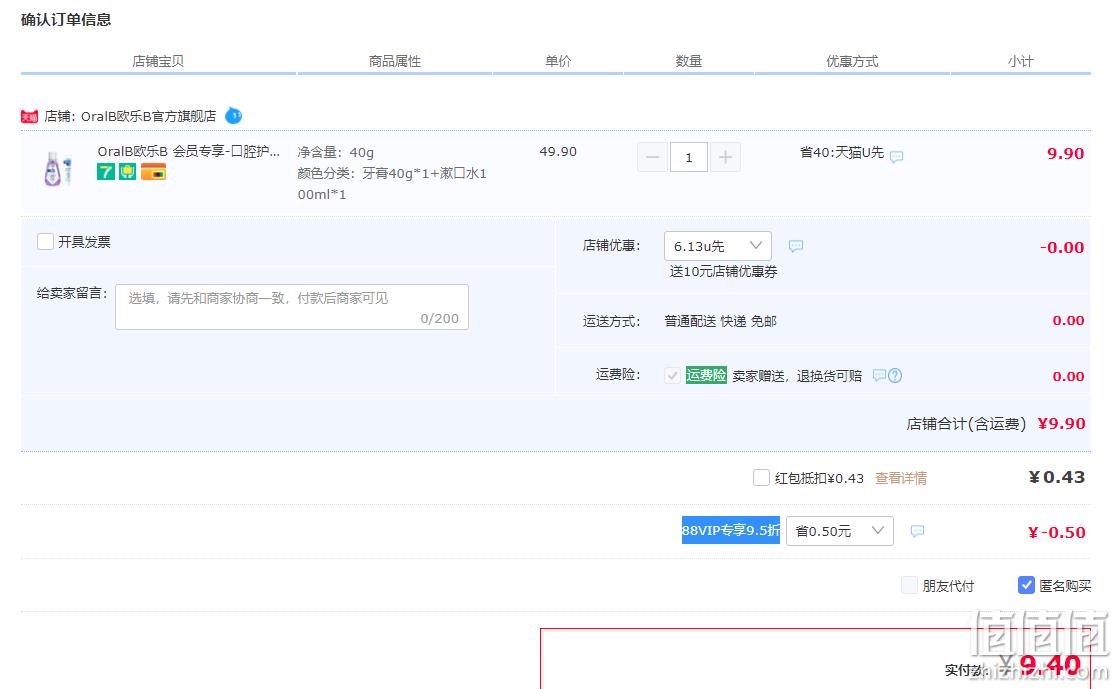Image resolution: width=1118 pixels, height=689 pixels.
Task: Focus the 给卖家留言 message box
Action: coord(292,307)
